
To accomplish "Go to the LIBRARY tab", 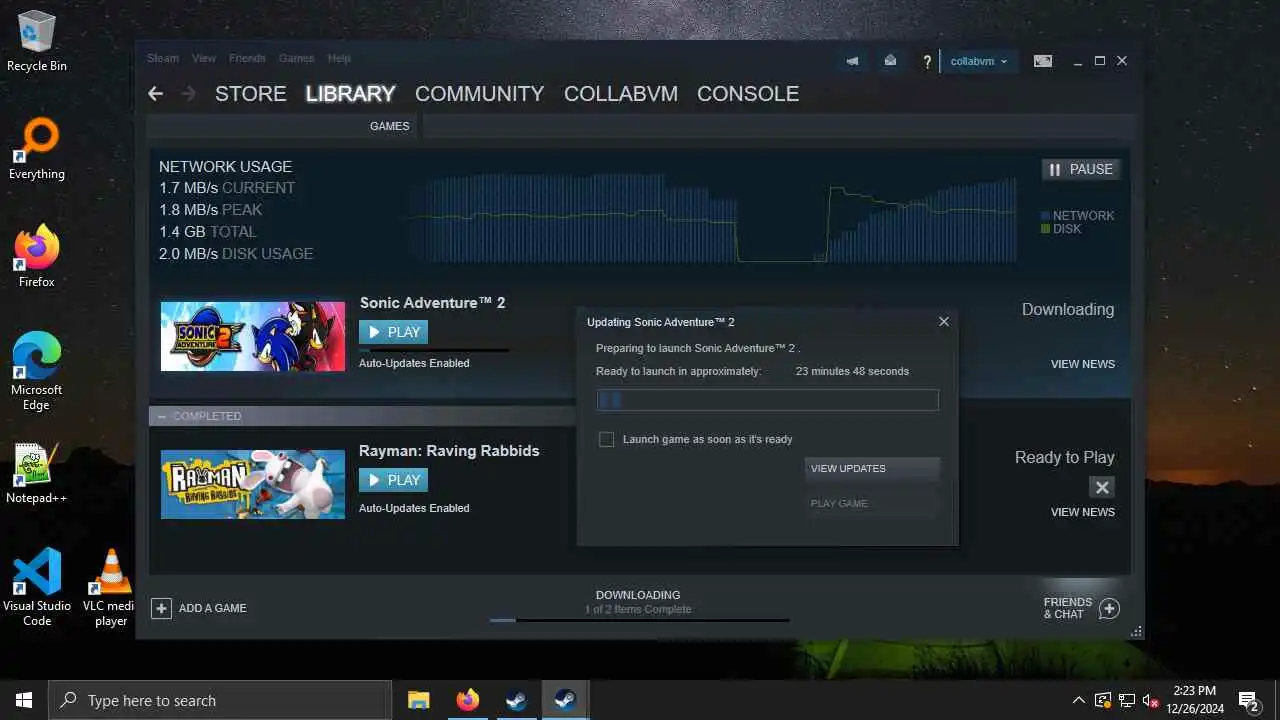I will (350, 94).
